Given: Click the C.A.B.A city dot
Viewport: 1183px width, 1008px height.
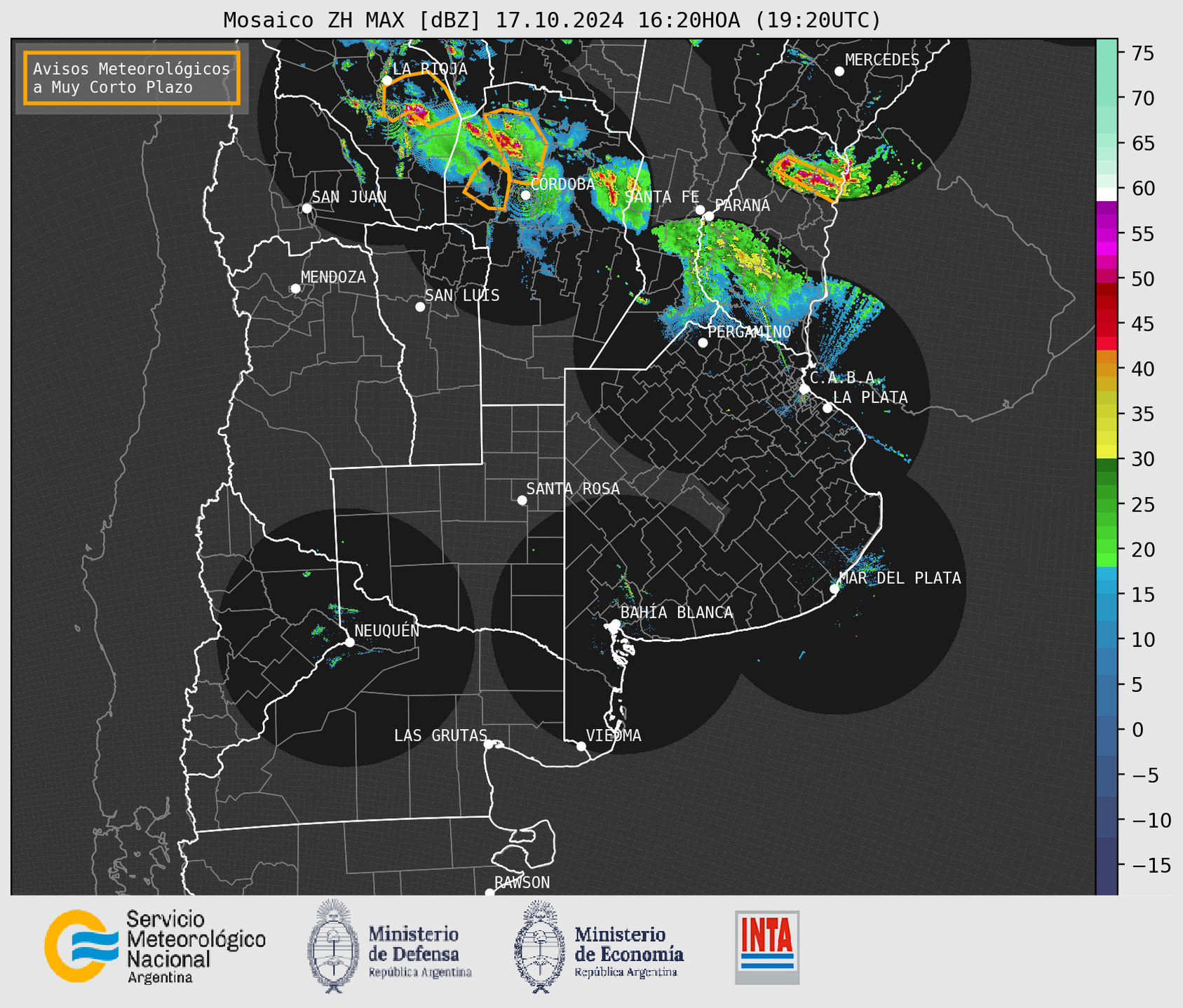Looking at the screenshot, I should tap(804, 389).
